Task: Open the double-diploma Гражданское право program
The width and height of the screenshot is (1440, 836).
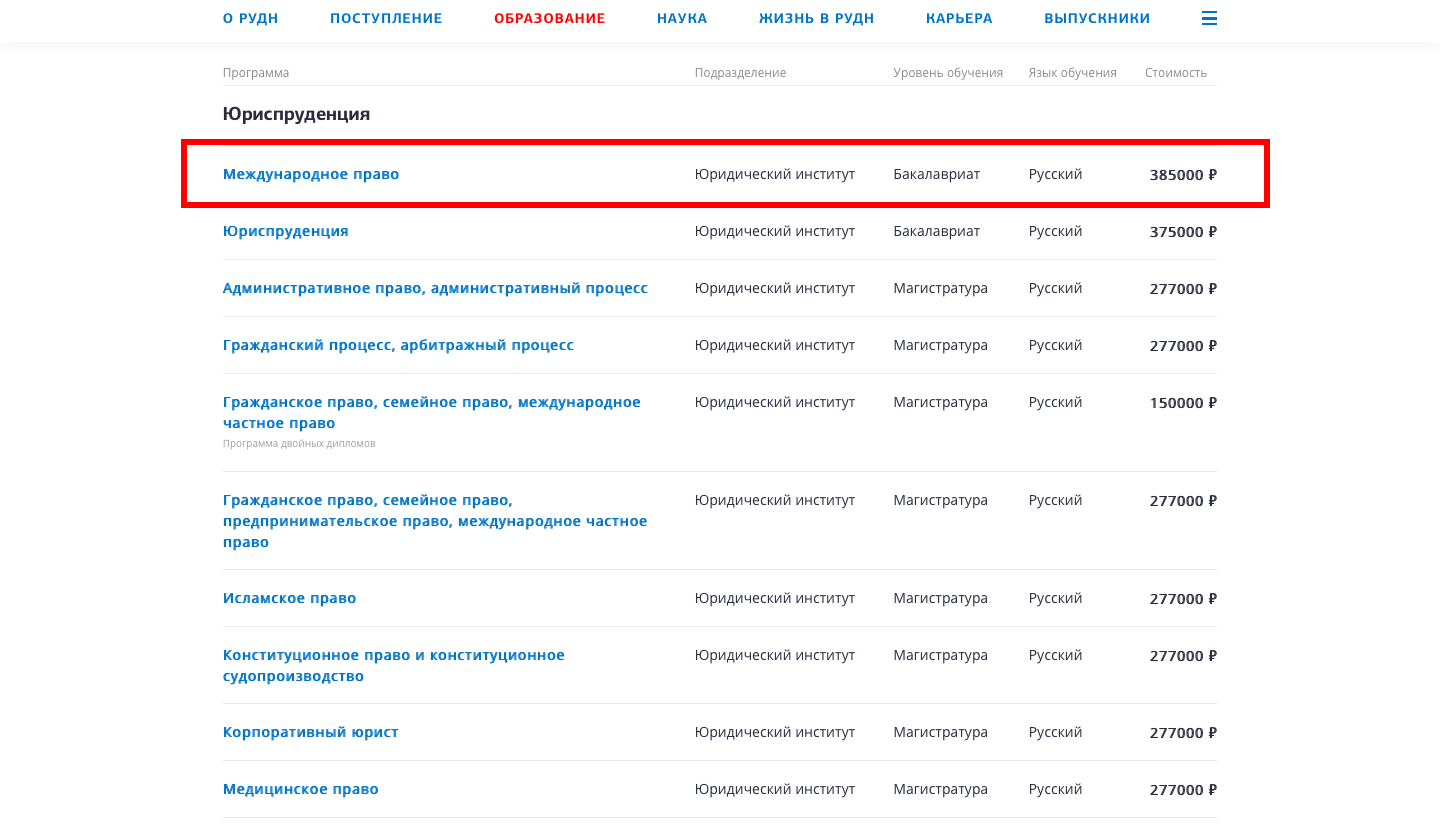Action: [431, 412]
